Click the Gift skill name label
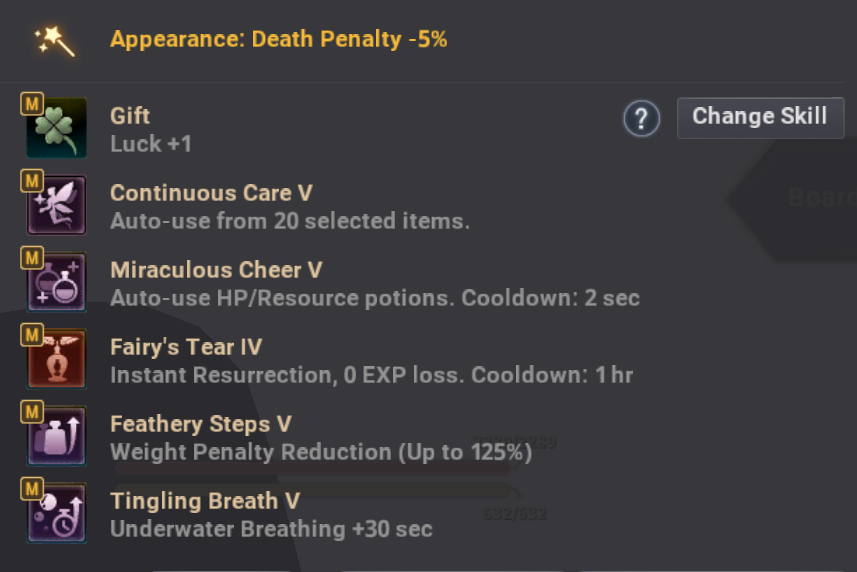This screenshot has height=572, width=857. (130, 116)
